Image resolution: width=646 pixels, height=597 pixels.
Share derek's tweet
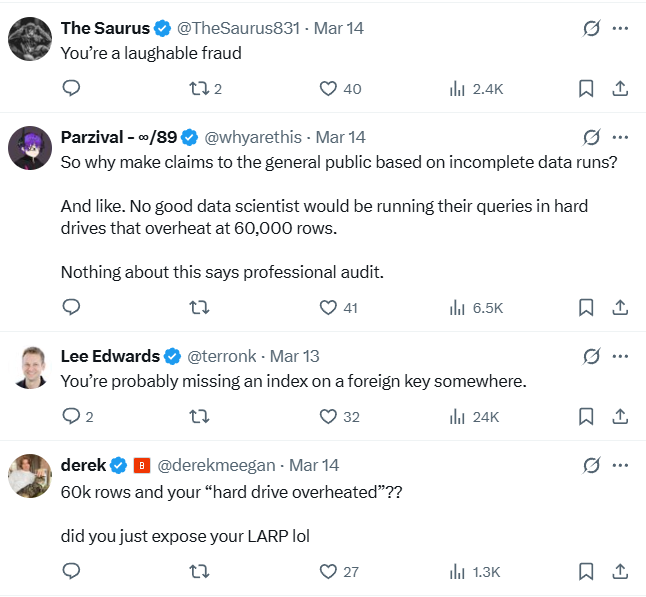pyautogui.click(x=619, y=572)
